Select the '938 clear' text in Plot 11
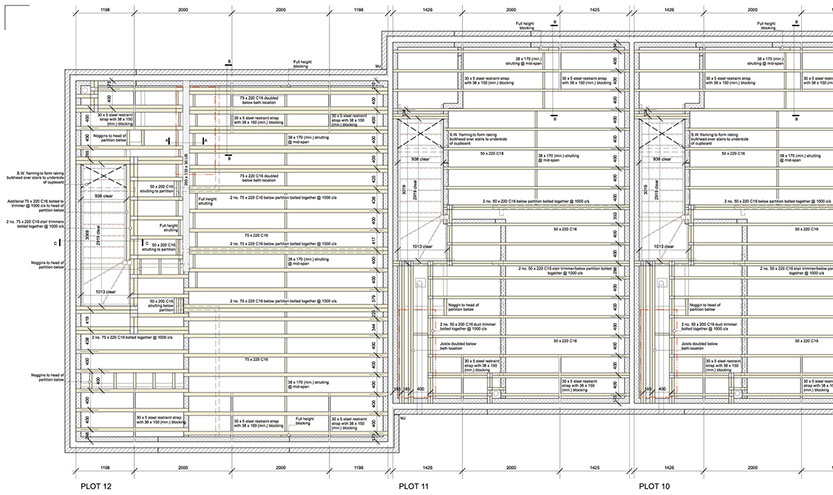Image resolution: width=833 pixels, height=495 pixels. (x=411, y=158)
